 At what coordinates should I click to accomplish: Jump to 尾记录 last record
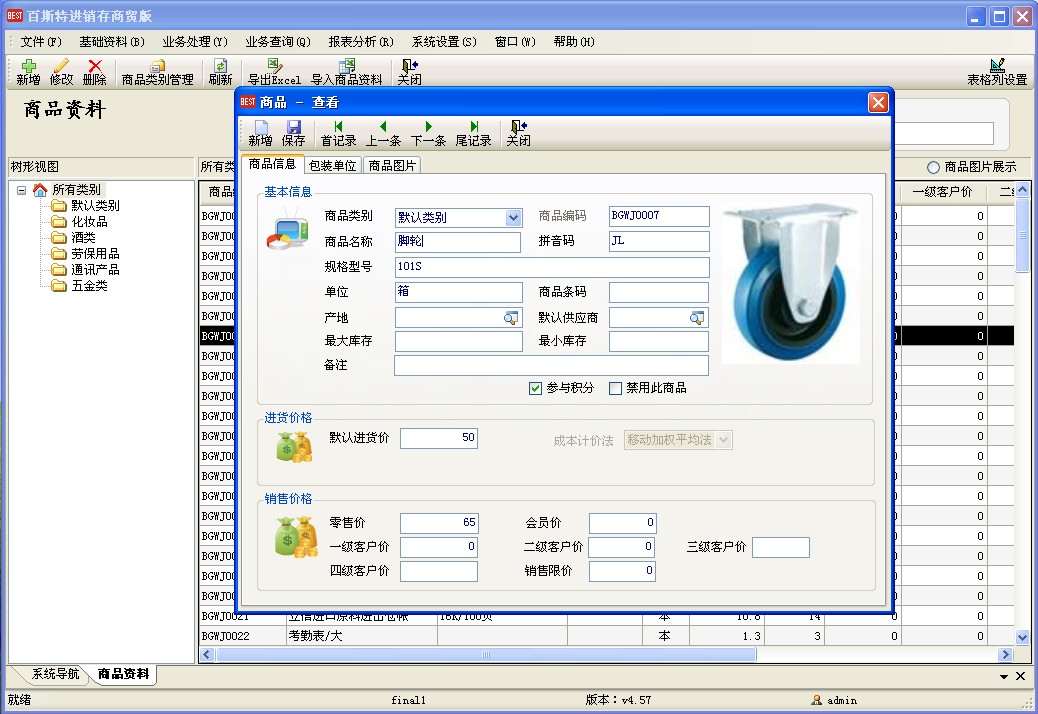click(473, 133)
